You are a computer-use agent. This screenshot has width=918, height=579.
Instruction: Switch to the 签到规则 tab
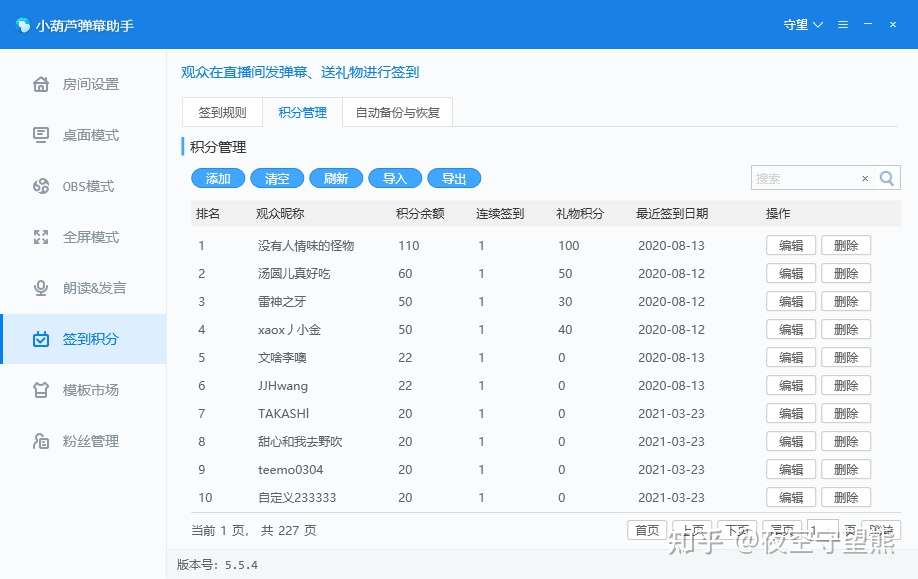pos(221,112)
